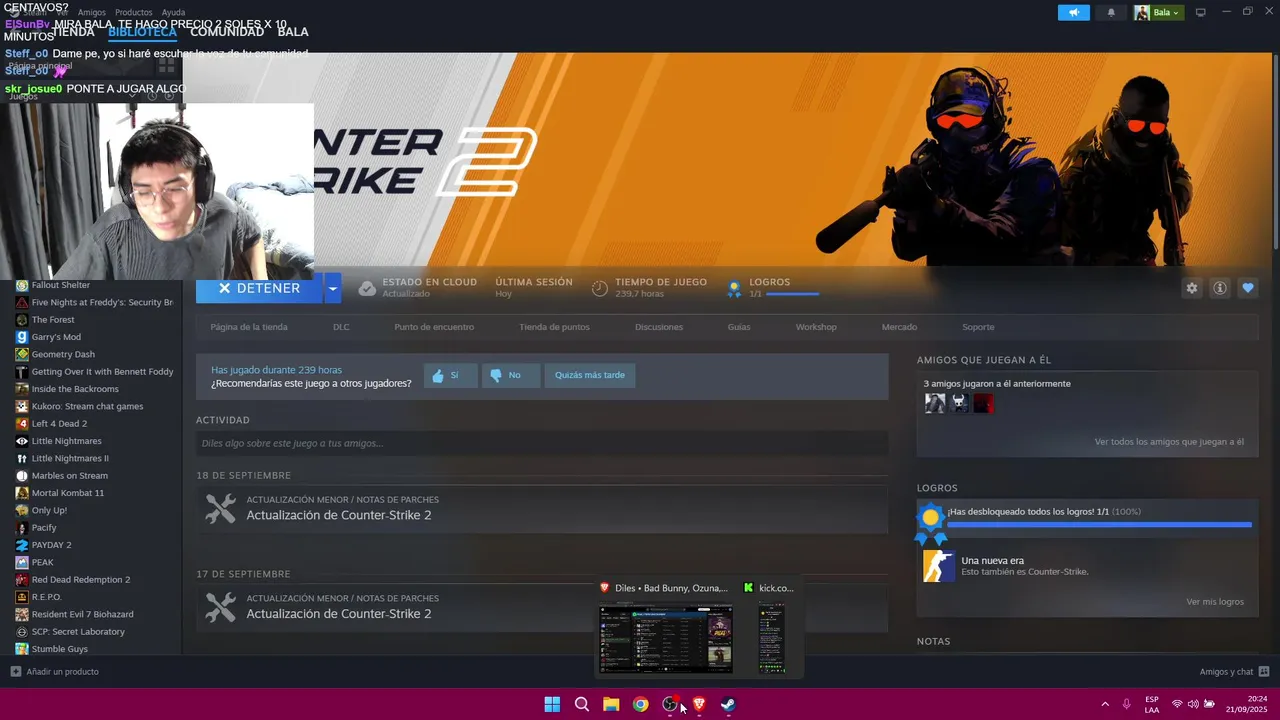This screenshot has height=720, width=1280.
Task: Open the notifications bell
Action: [x=1111, y=13]
